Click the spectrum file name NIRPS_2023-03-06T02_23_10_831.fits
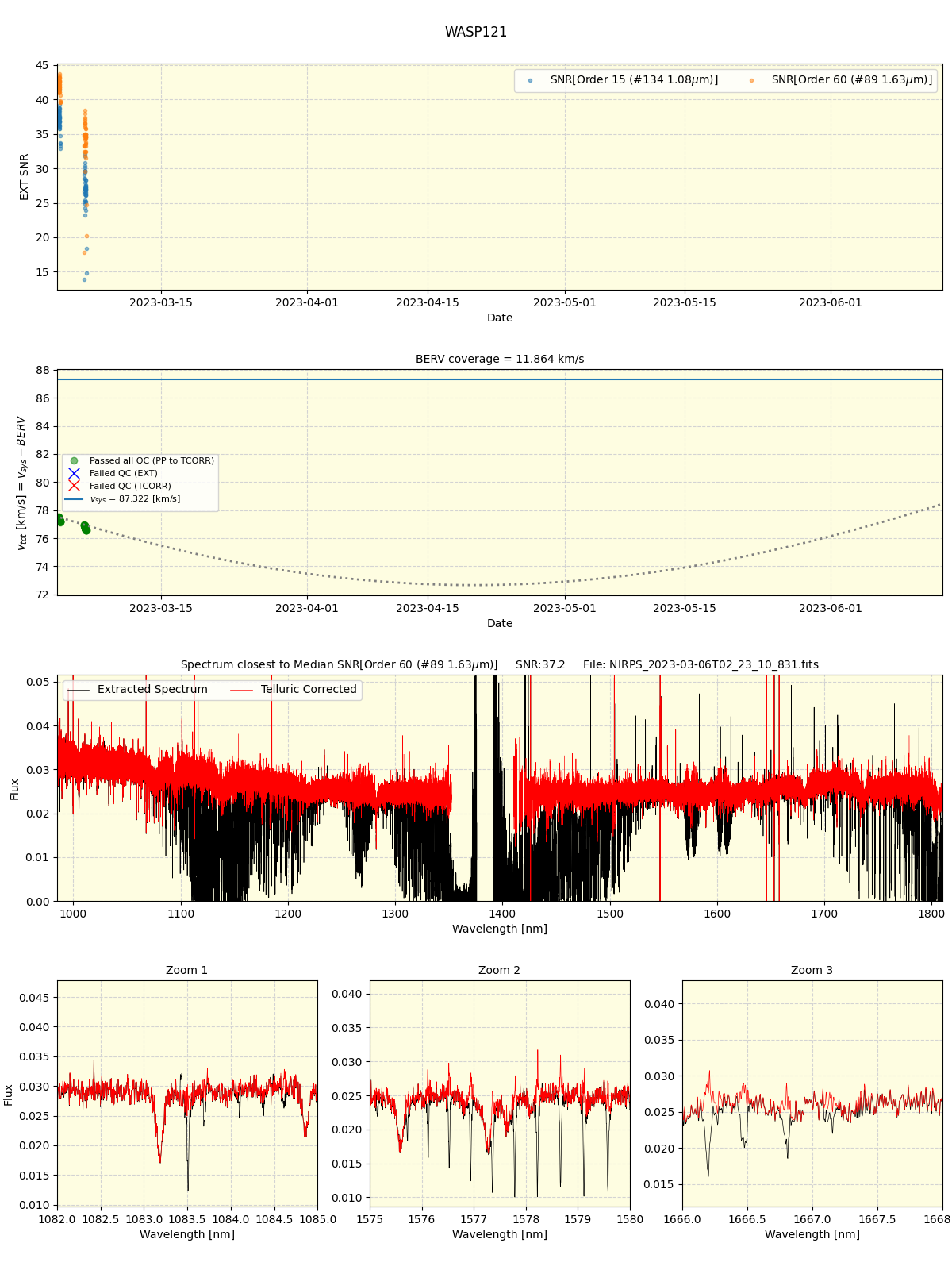The height and width of the screenshot is (1270, 952). coord(701,664)
